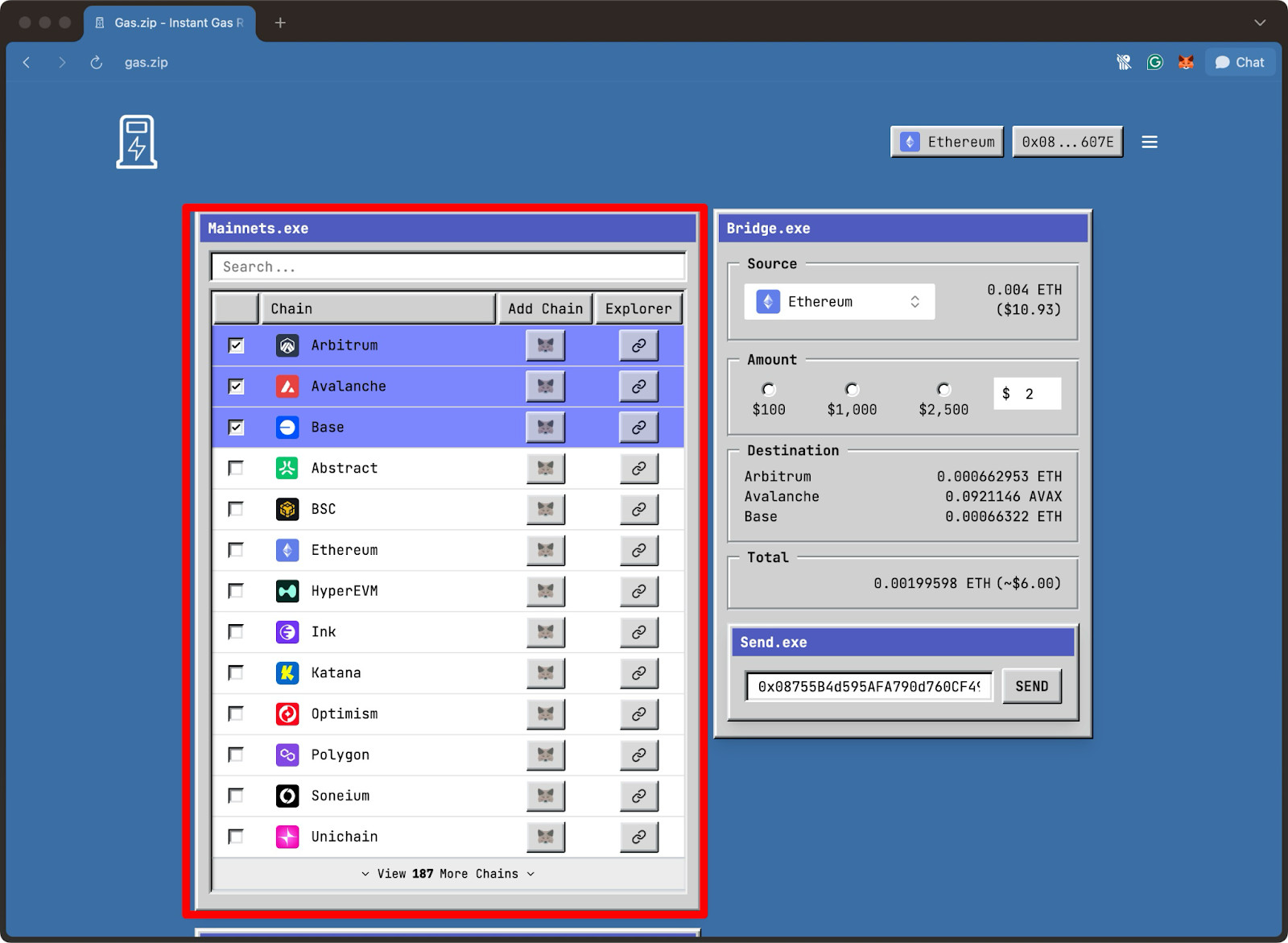The height and width of the screenshot is (943, 1288).
Task: Add Avalanche chain via MetaMask fox icon
Action: point(546,387)
